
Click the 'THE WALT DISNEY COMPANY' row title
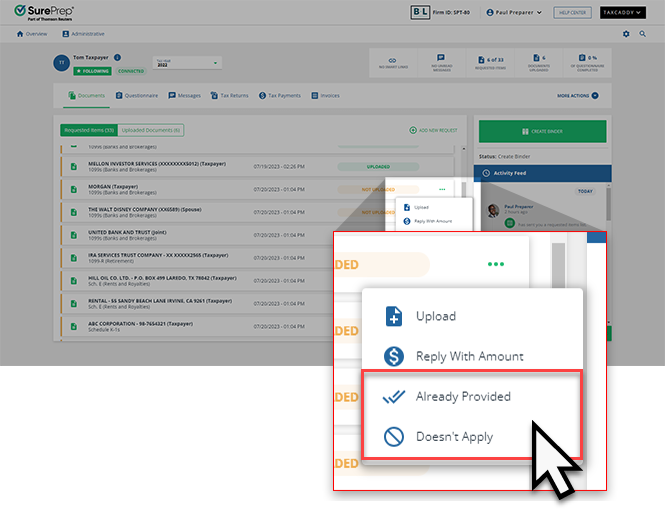145,210
